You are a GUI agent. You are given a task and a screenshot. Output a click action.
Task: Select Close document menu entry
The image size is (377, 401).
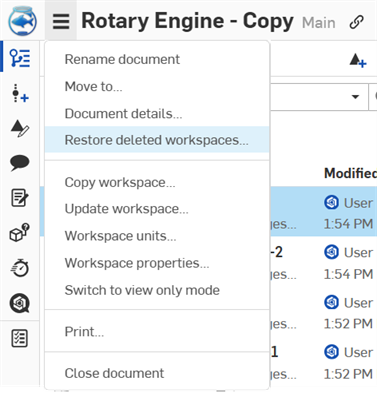[157, 373]
